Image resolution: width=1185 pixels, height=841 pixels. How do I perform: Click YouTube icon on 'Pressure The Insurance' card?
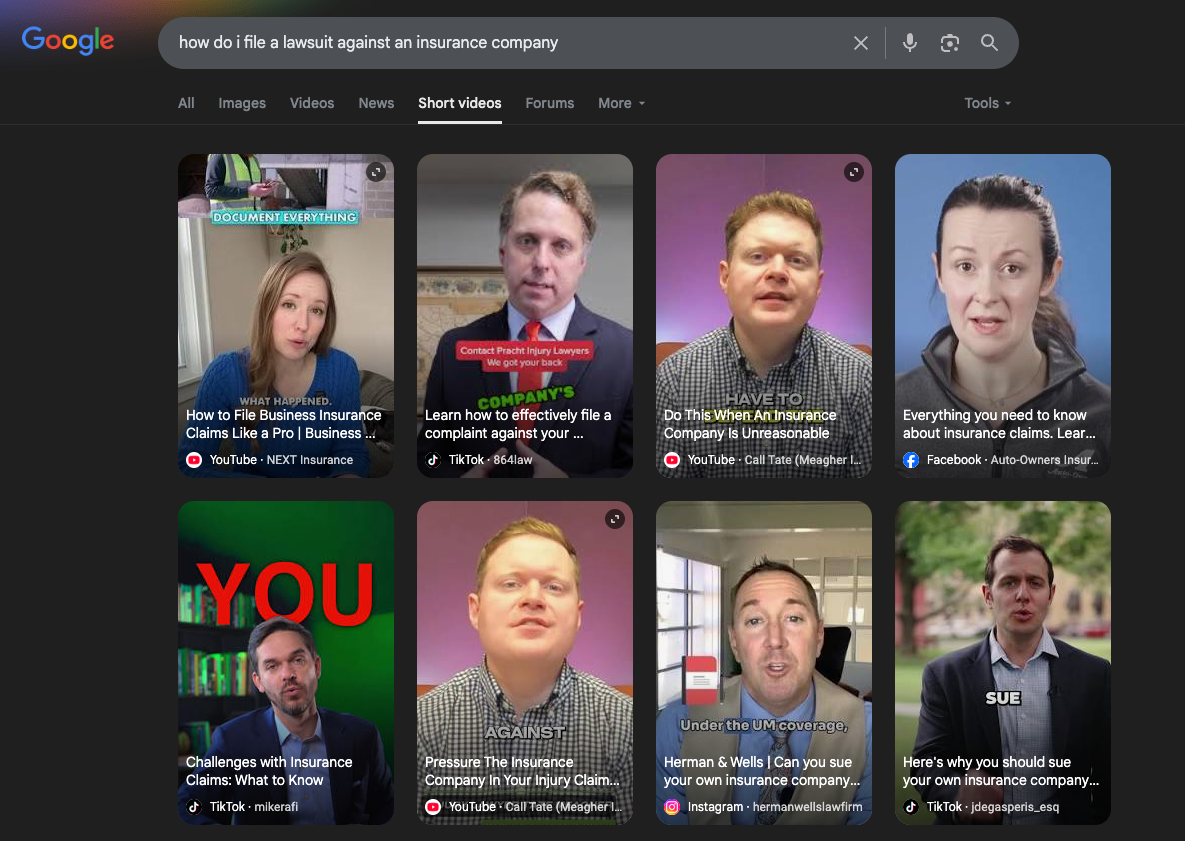(x=433, y=806)
